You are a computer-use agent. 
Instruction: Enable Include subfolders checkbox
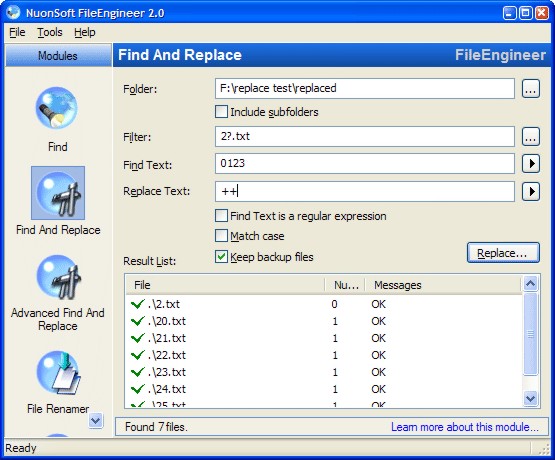click(x=221, y=112)
